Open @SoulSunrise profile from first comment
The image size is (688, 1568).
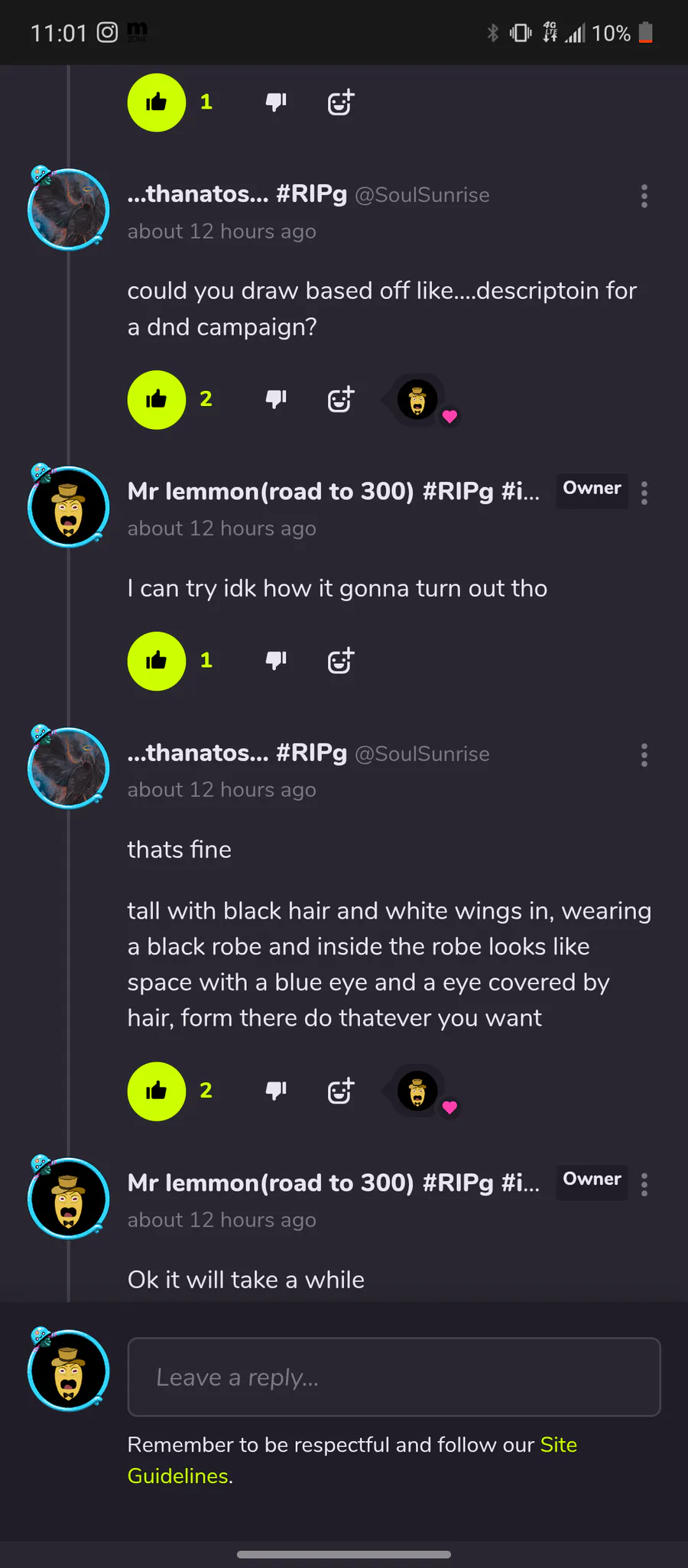click(x=422, y=195)
